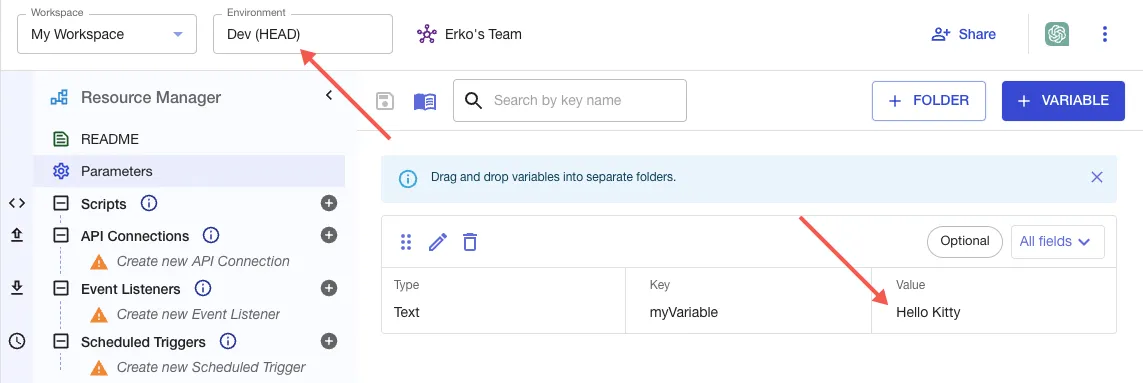Image resolution: width=1143 pixels, height=383 pixels.
Task: Toggle the Optional pill button
Action: pos(964,241)
